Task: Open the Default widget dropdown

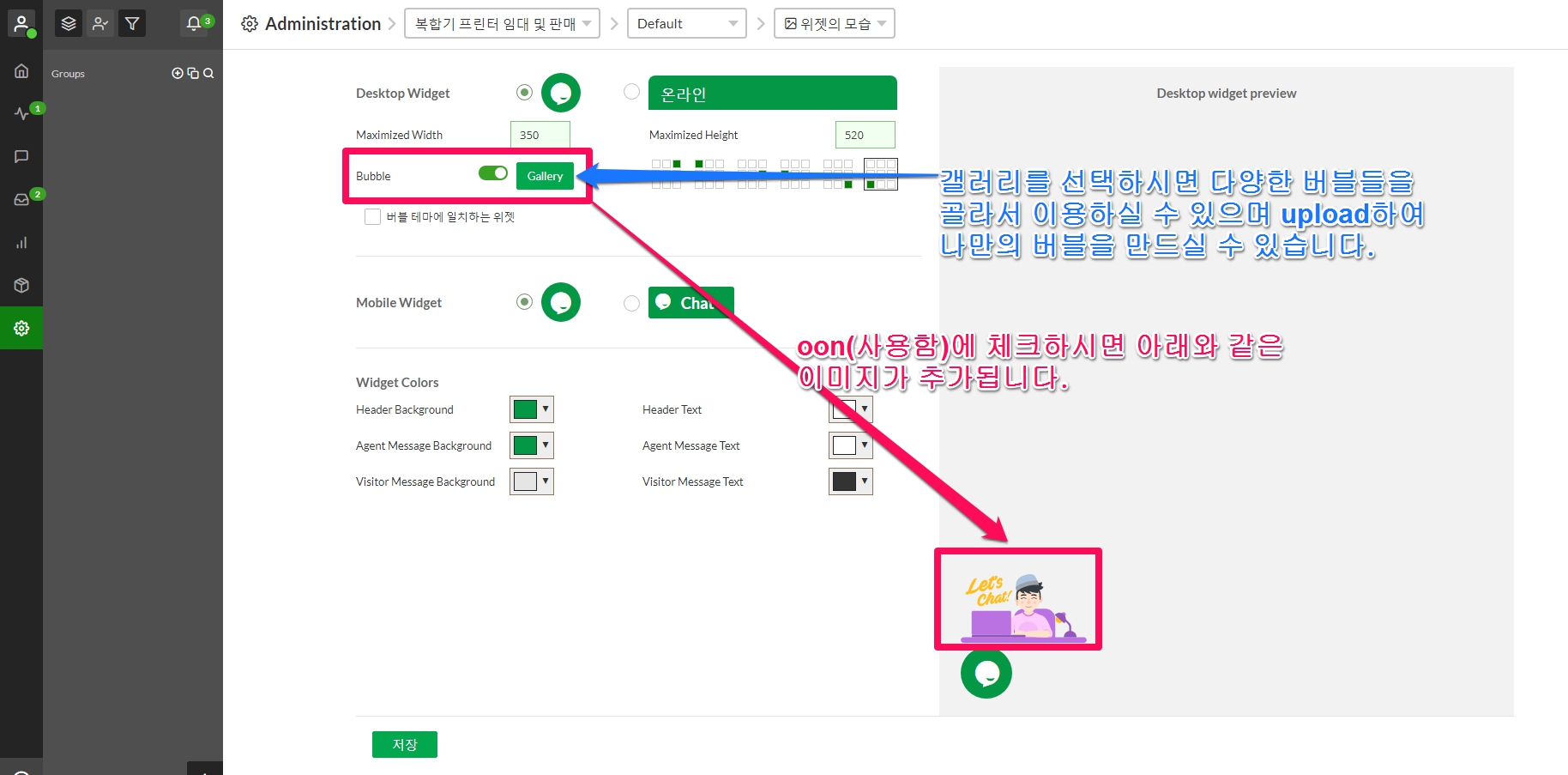Action: coord(686,24)
